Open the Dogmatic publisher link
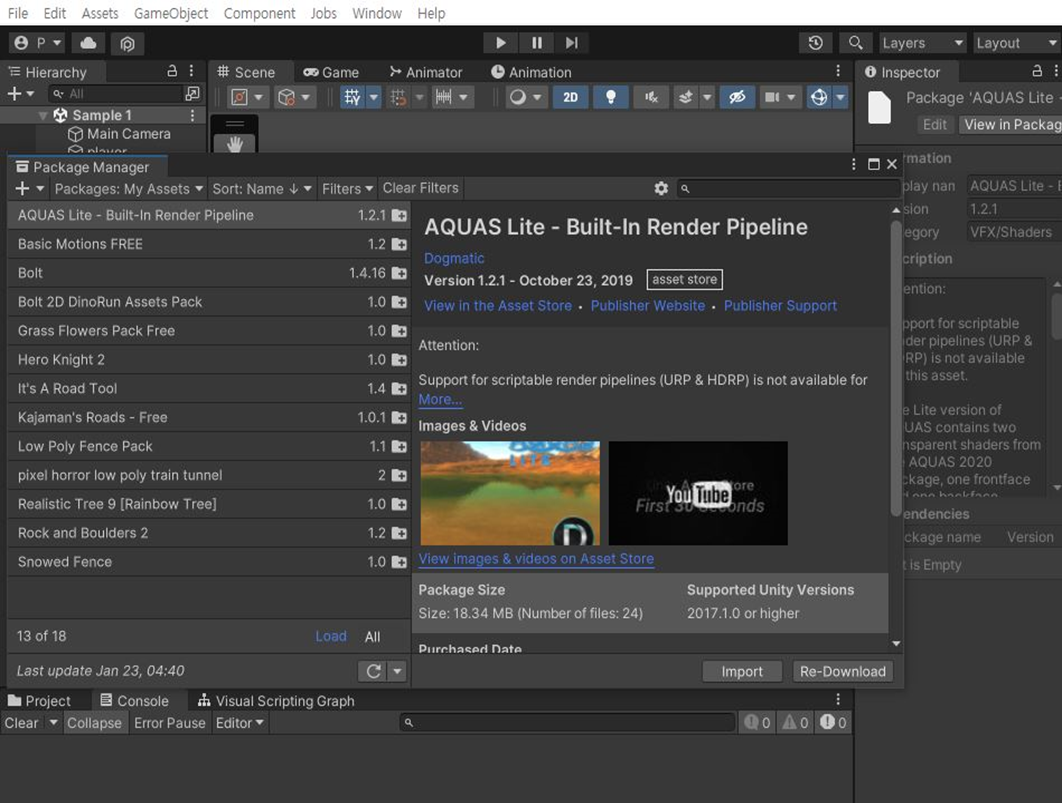This screenshot has height=803, width=1062. (x=454, y=258)
